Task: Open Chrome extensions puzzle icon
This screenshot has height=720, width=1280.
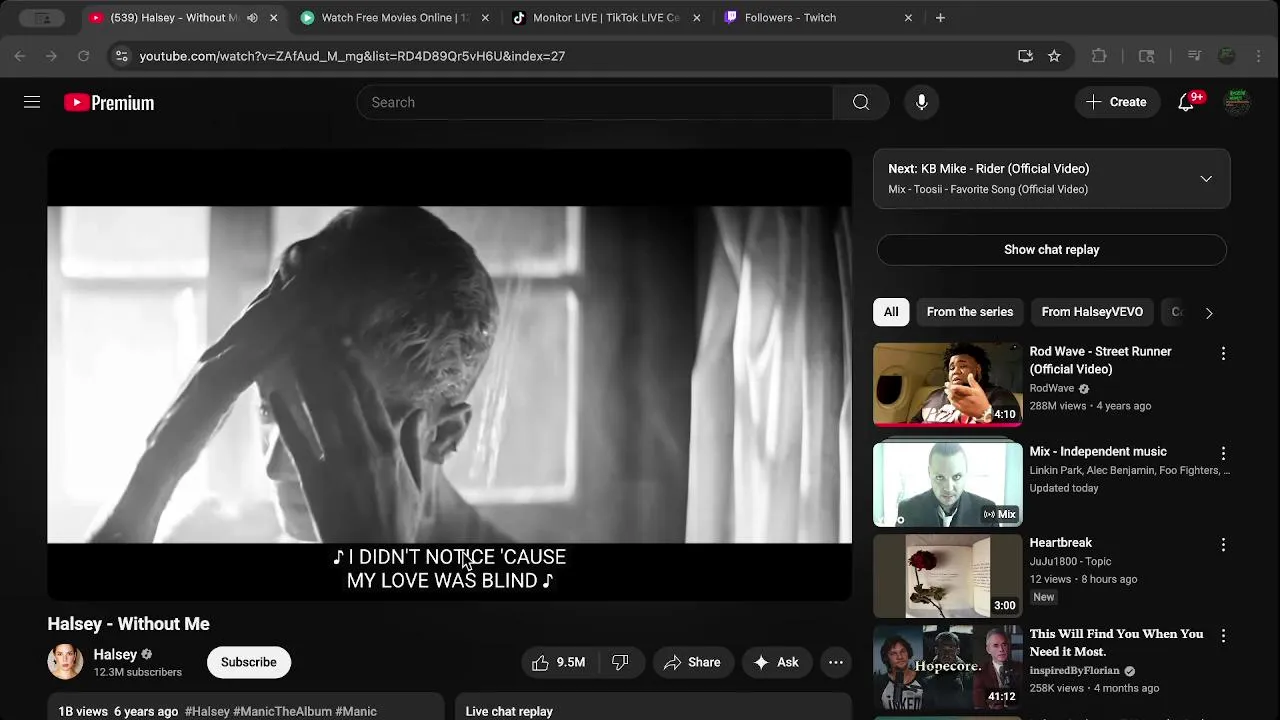Action: click(1099, 56)
